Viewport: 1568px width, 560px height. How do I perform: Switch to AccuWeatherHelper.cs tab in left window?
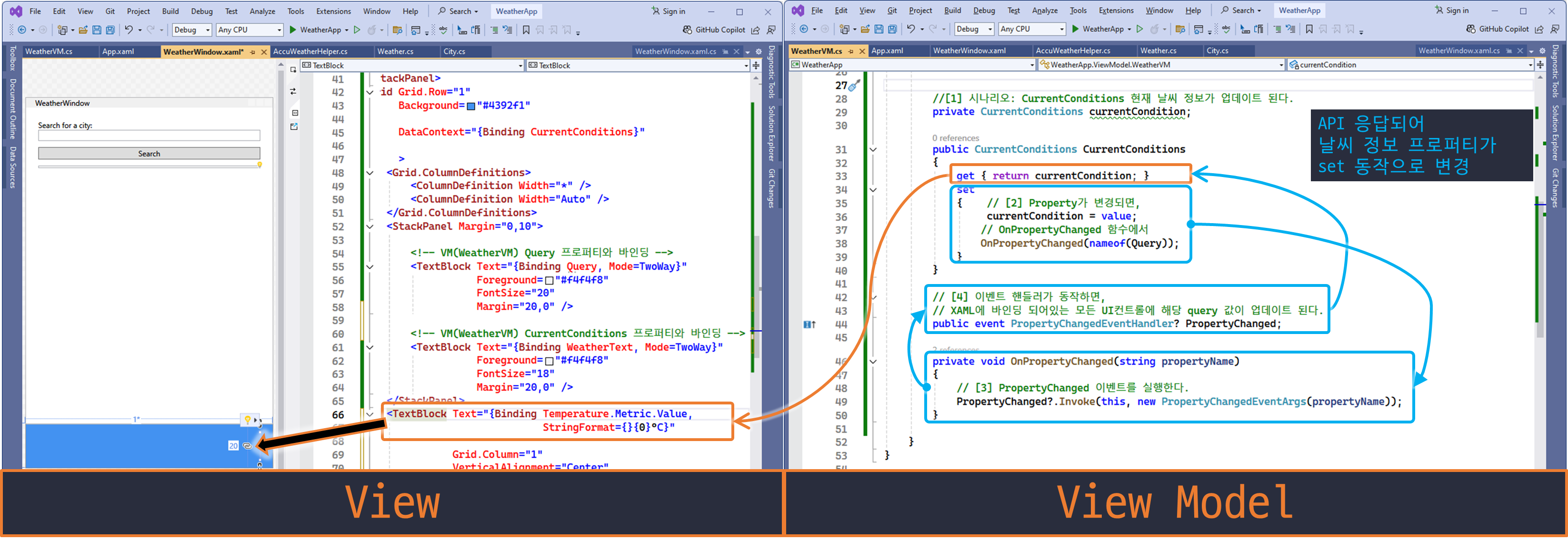310,52
